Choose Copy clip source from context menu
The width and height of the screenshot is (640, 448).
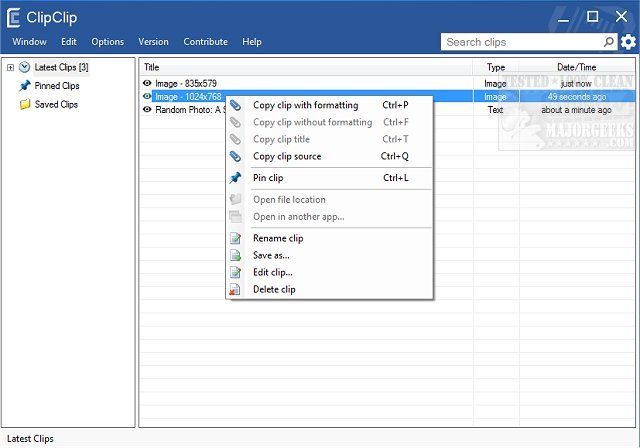[x=329, y=156]
